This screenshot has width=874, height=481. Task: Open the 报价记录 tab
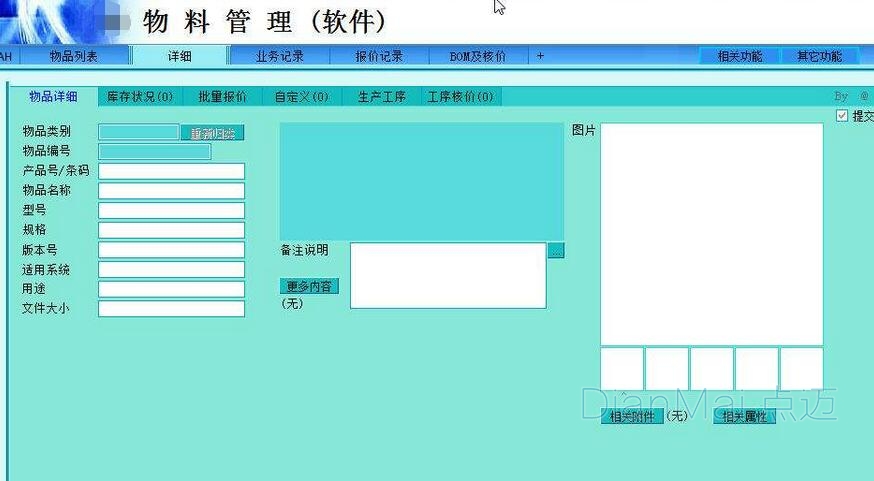(379, 56)
